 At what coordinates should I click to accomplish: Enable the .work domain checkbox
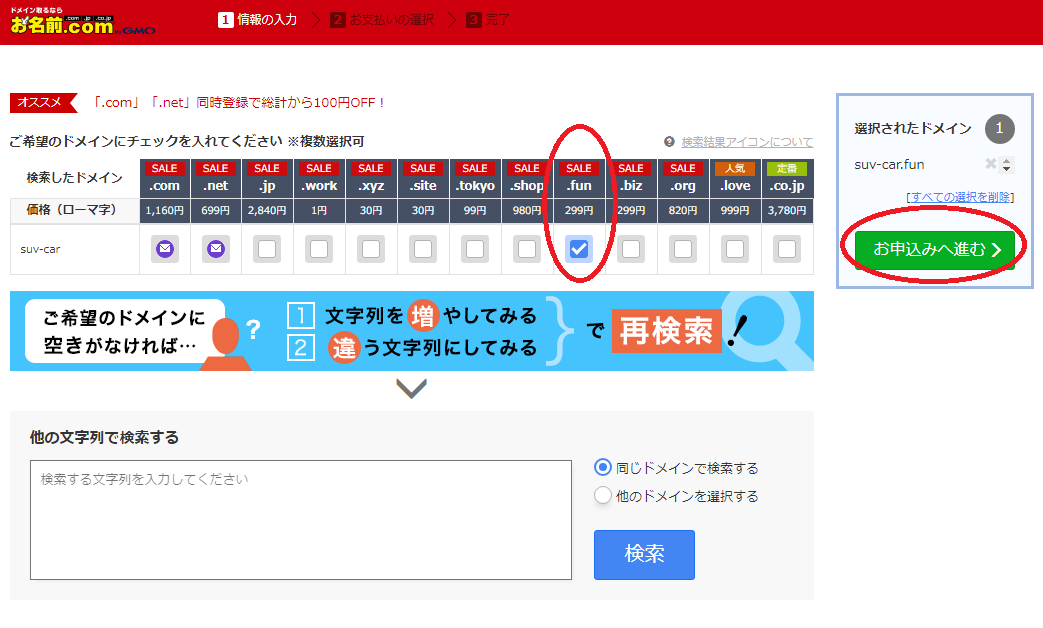(x=319, y=249)
